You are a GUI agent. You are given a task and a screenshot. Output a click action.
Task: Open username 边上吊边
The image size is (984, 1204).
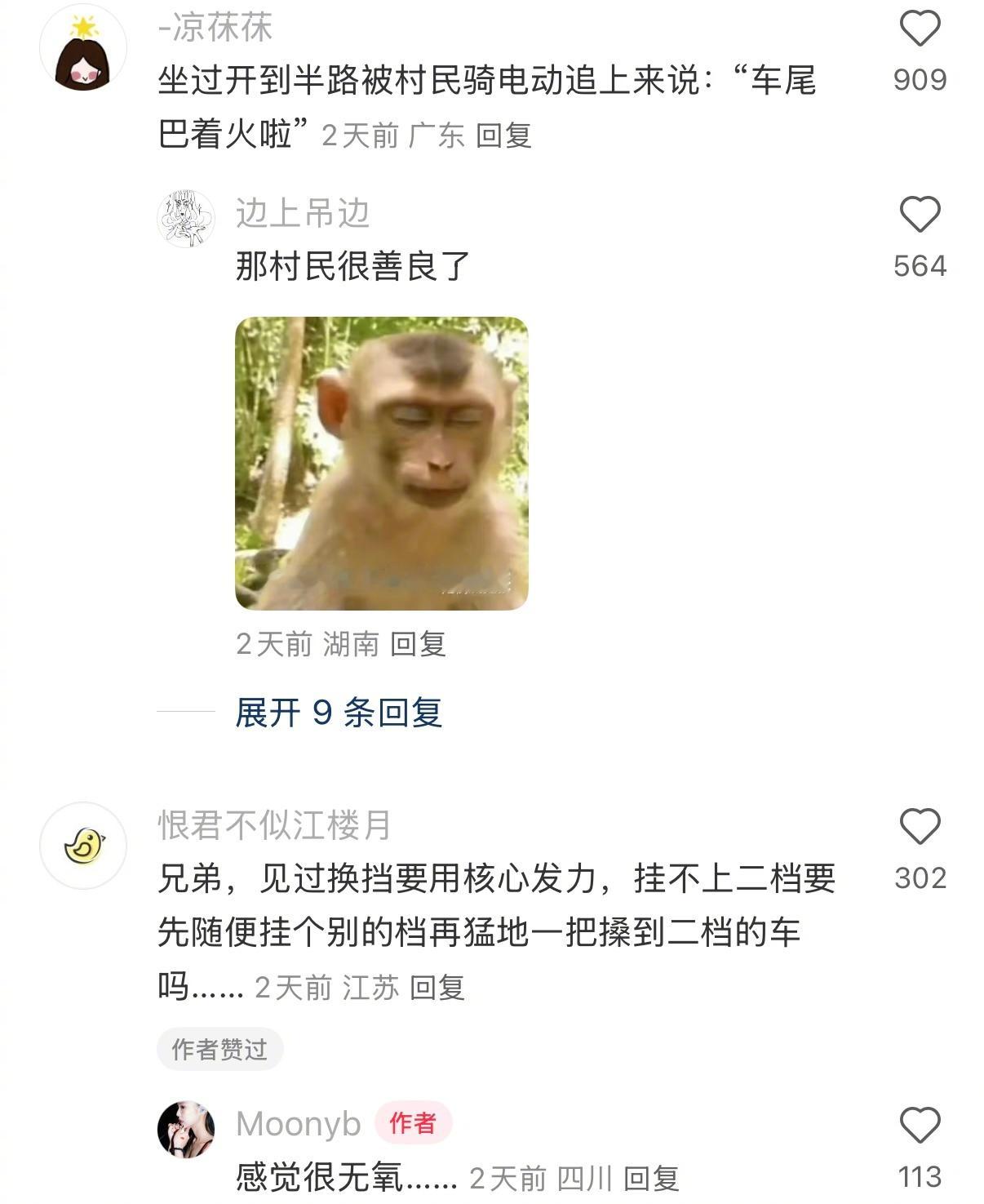click(303, 213)
